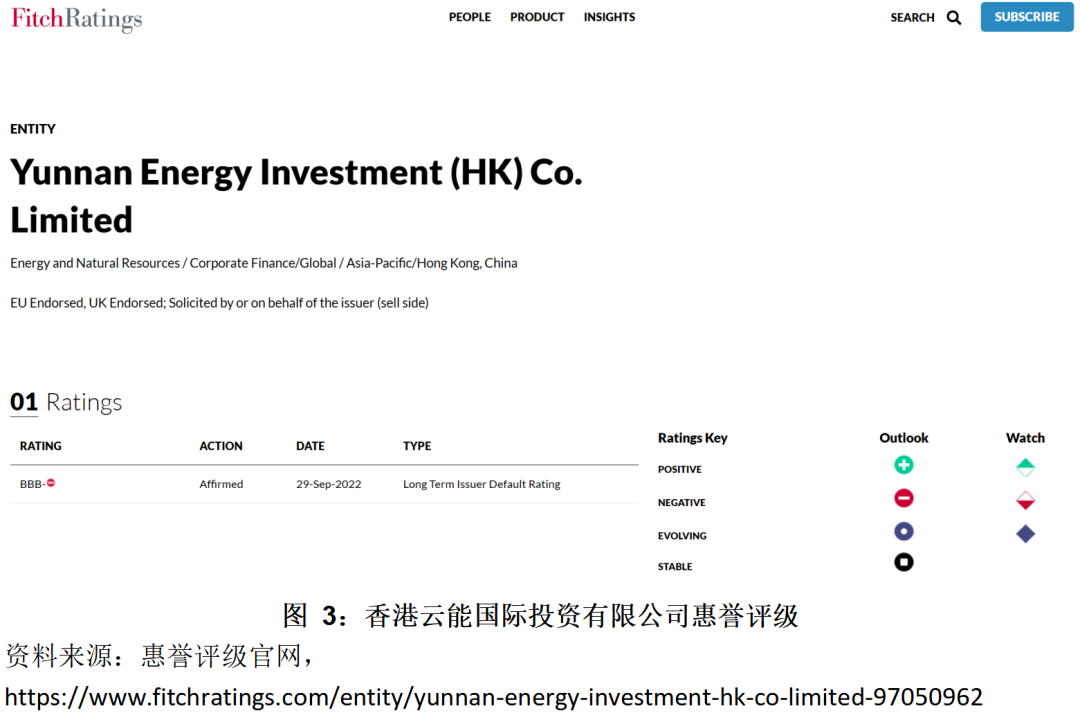Click the DATE column header
The width and height of the screenshot is (1080, 713).
point(310,446)
